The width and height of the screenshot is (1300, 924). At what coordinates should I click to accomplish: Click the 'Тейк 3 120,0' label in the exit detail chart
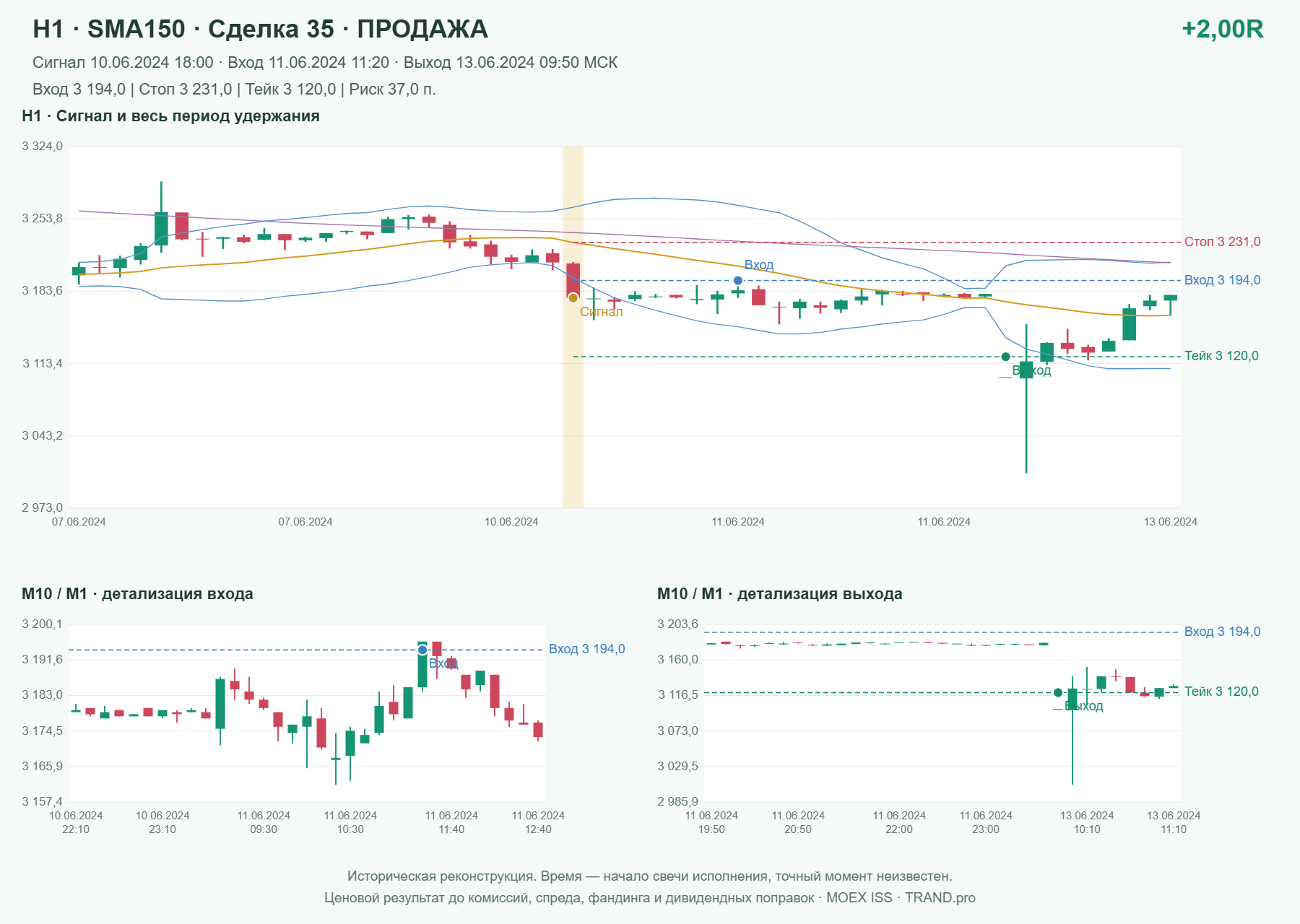[1221, 692]
